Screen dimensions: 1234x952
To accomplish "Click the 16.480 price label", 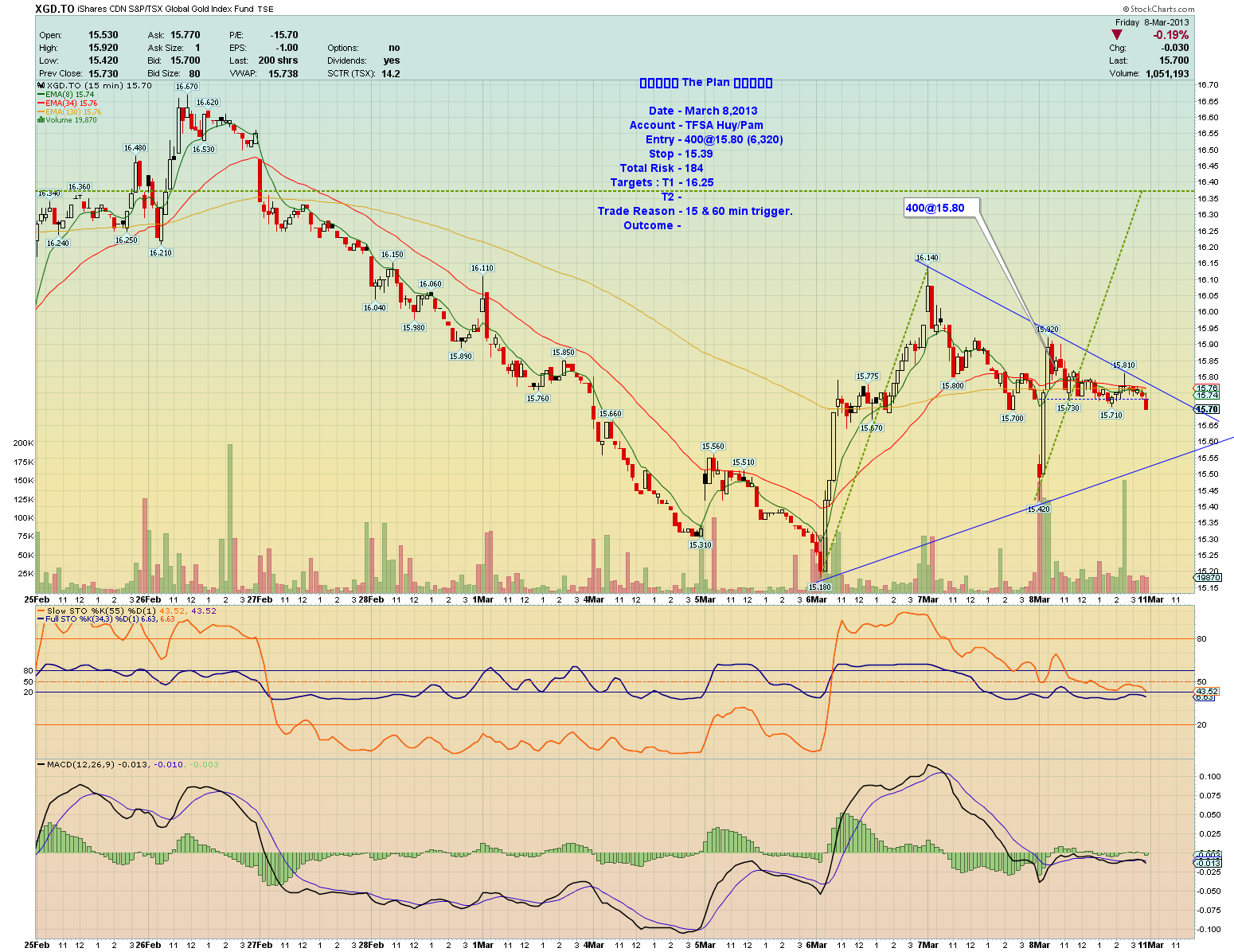I will point(135,147).
